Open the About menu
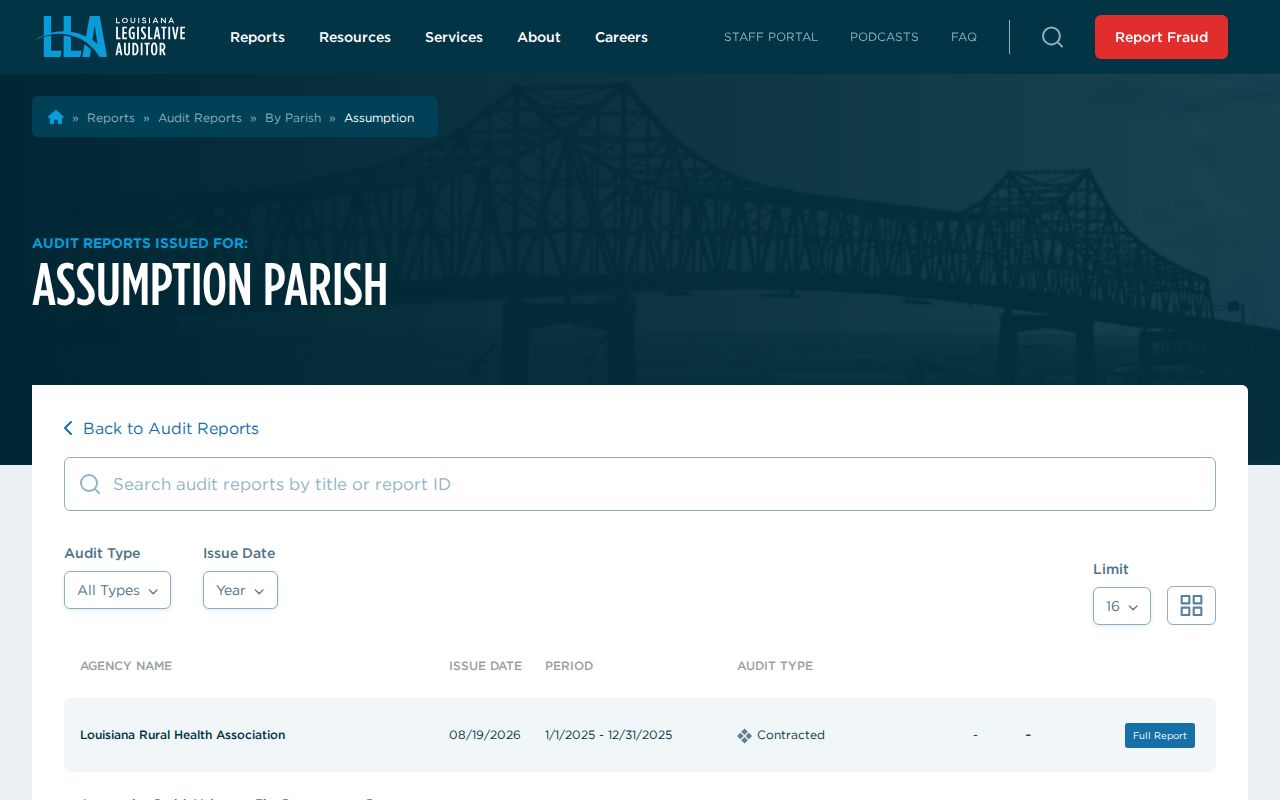 [x=539, y=37]
